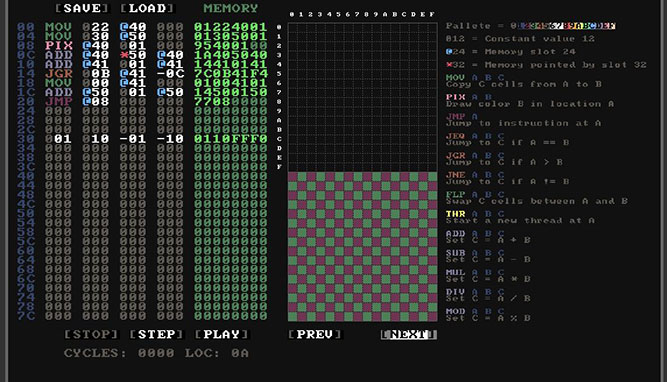Select the JMP opcode at address 20
Image resolution: width=667 pixels, height=382 pixels.
pos(59,101)
